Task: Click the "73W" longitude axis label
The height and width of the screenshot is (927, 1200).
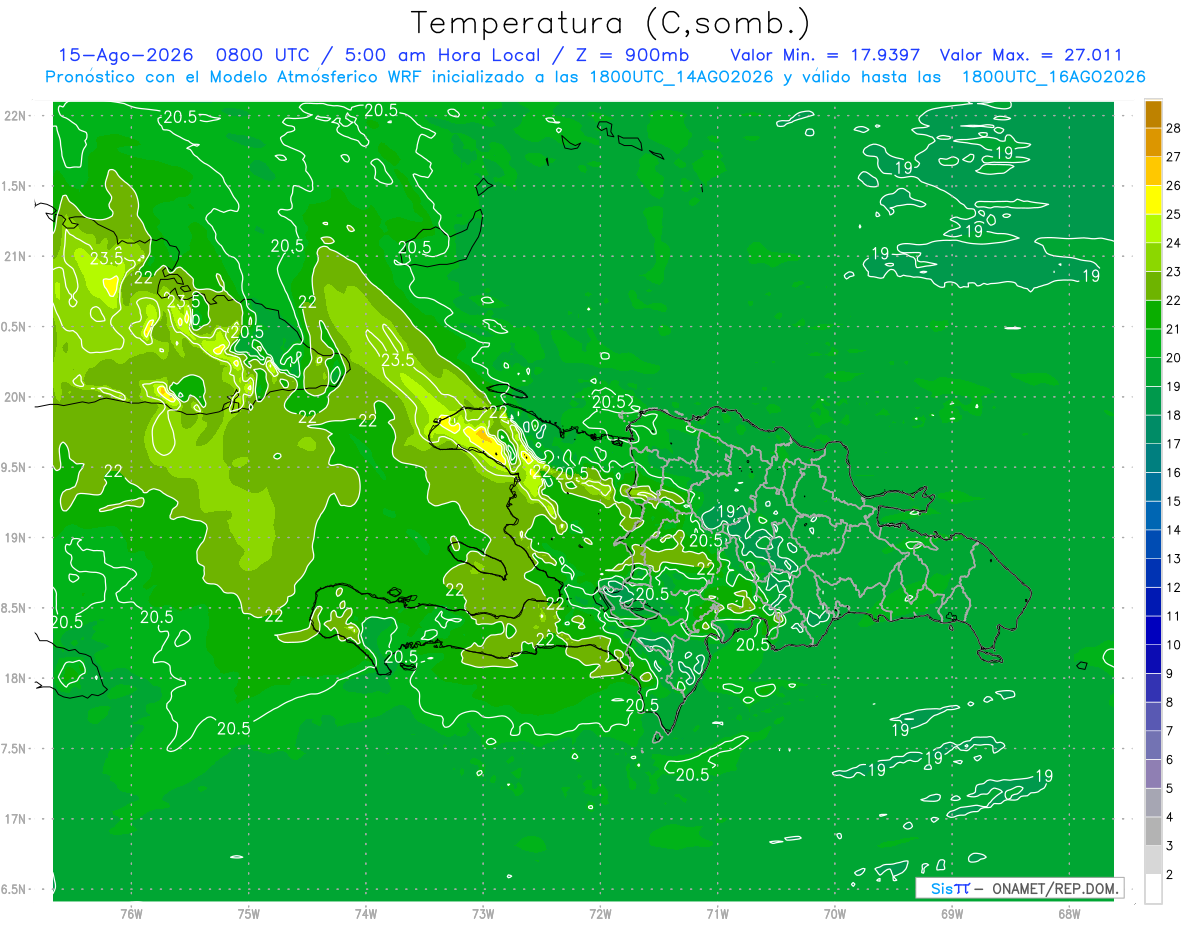Action: 483,914
